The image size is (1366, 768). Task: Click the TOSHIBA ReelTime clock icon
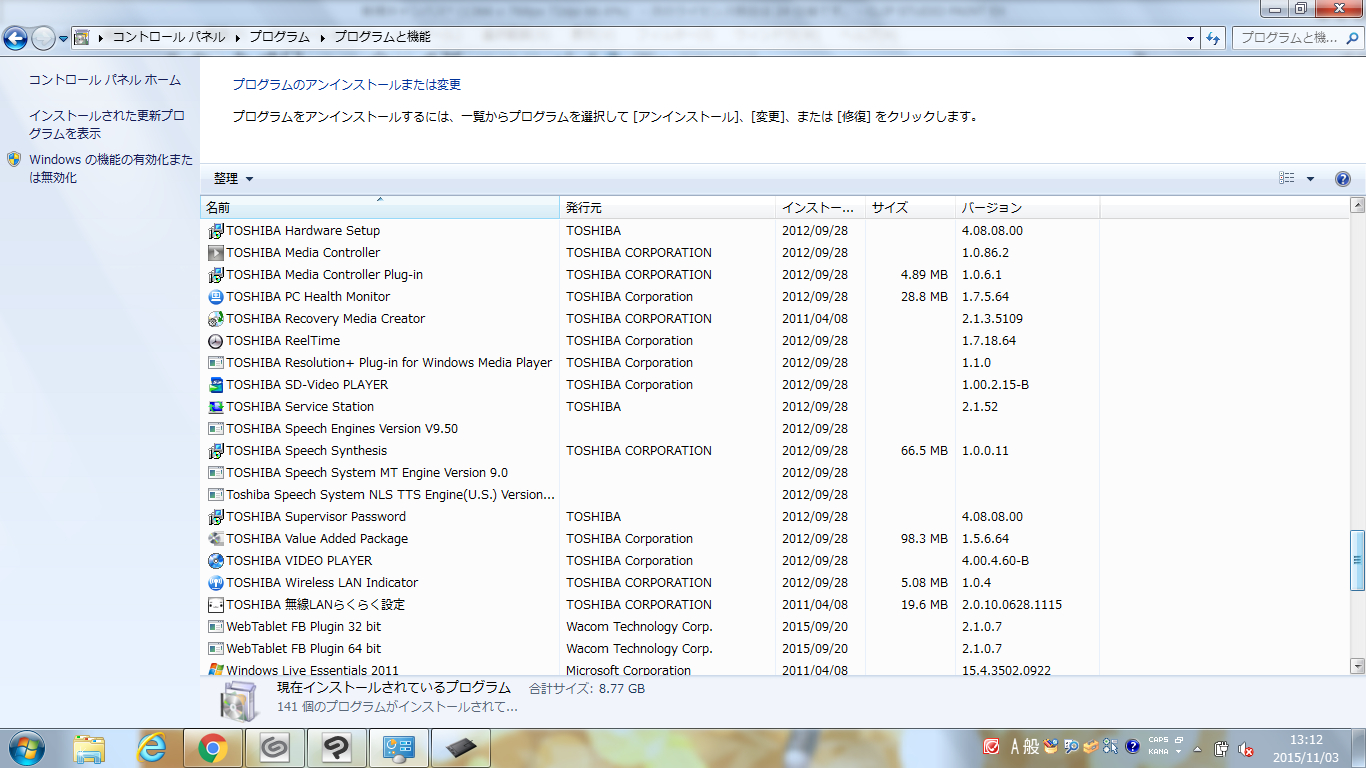(x=215, y=341)
